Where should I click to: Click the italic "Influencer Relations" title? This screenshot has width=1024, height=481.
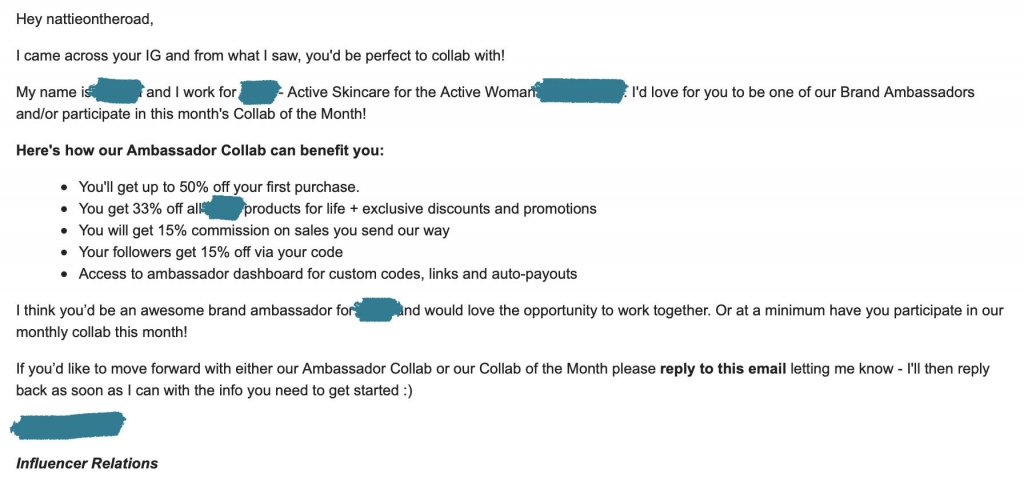pos(87,464)
